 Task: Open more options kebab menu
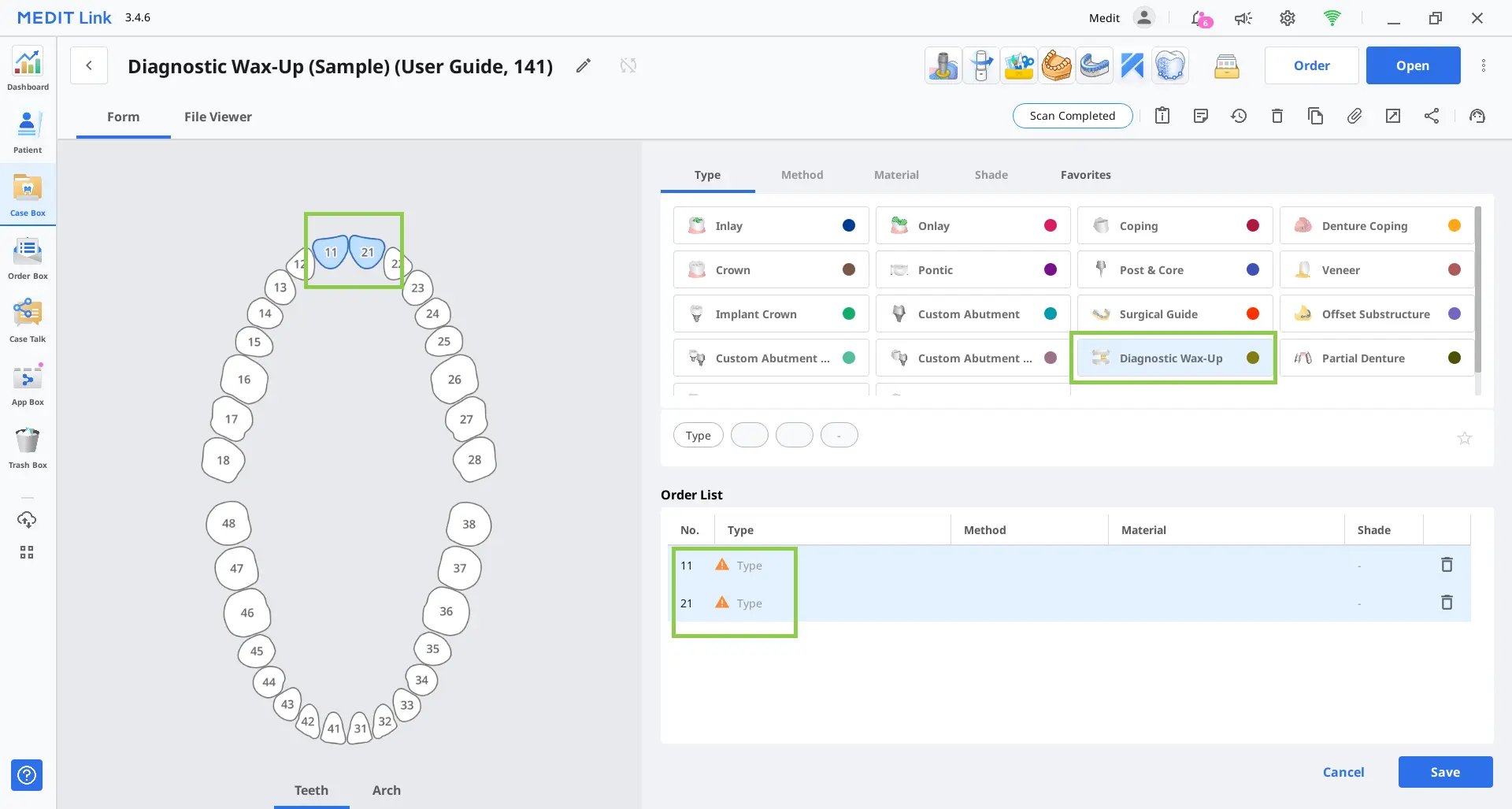[1484, 65]
